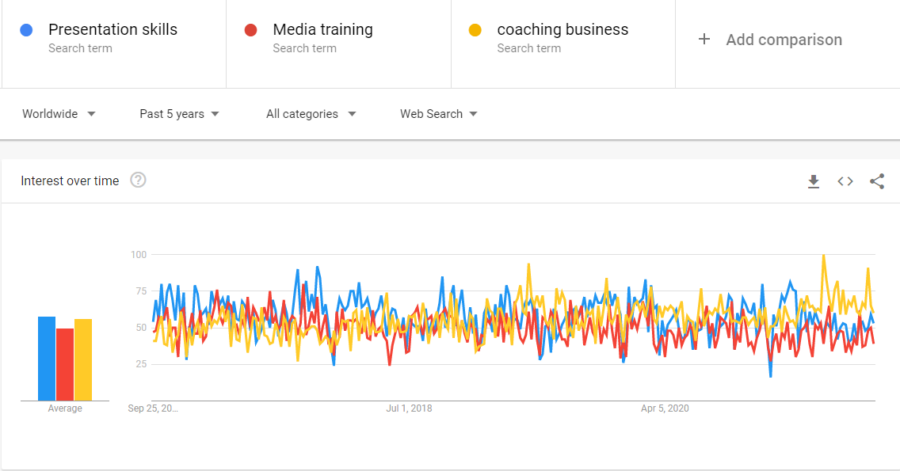Open help for Interest over time
The image size is (900, 471).
[x=138, y=180]
